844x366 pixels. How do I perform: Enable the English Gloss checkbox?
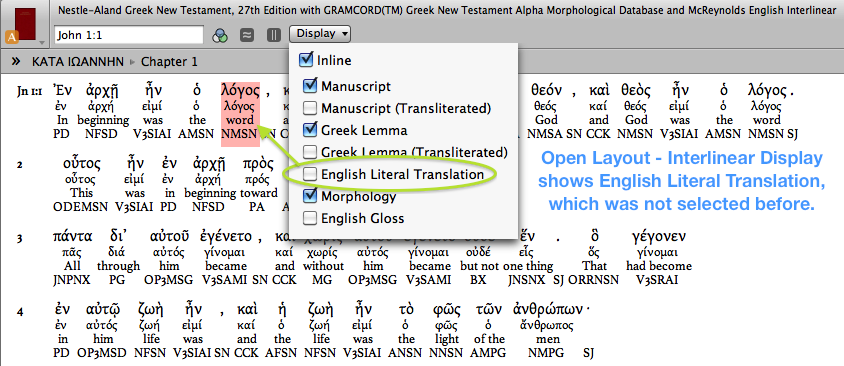[310, 219]
